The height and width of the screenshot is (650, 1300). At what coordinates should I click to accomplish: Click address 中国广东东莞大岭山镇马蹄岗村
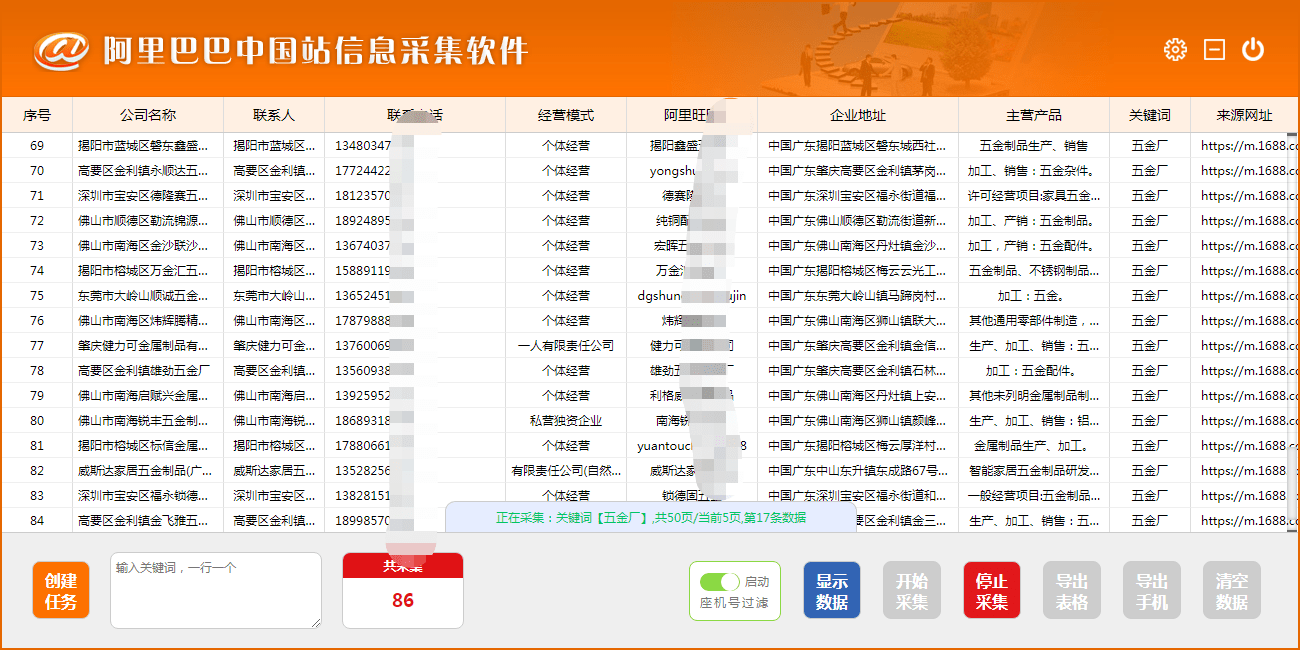point(858,295)
